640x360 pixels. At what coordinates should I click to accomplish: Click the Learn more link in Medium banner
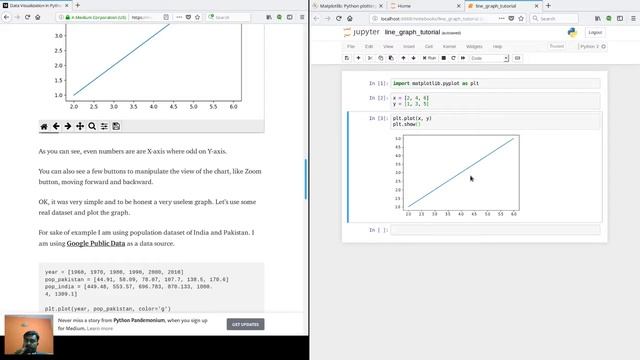coord(100,328)
